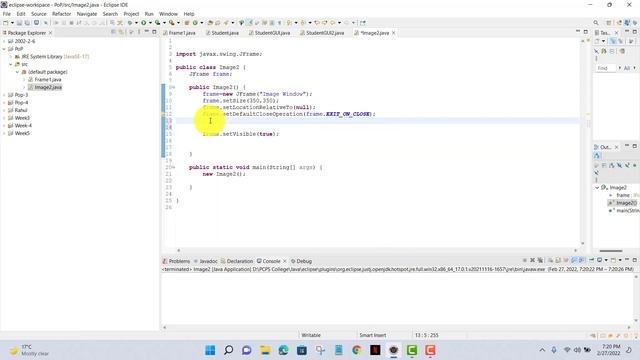Click Outline horizontal scrollbar

point(611,251)
